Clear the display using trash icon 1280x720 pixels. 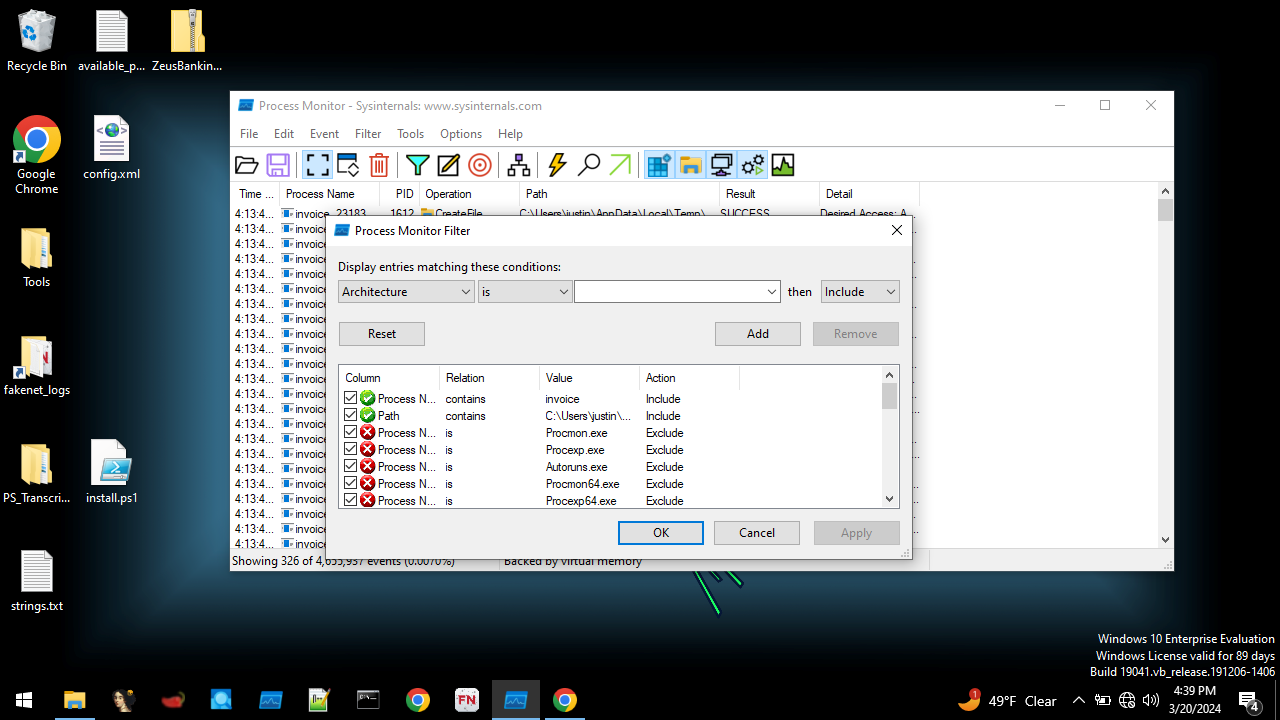click(x=378, y=165)
